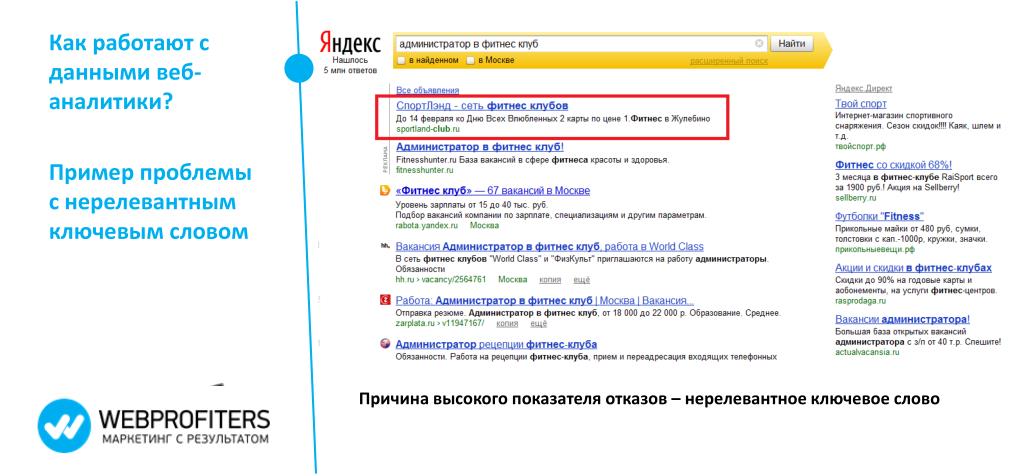Open the СпортЛэнд - сеть фитнес клубов ad
1023x476 pixels.
click(x=482, y=105)
